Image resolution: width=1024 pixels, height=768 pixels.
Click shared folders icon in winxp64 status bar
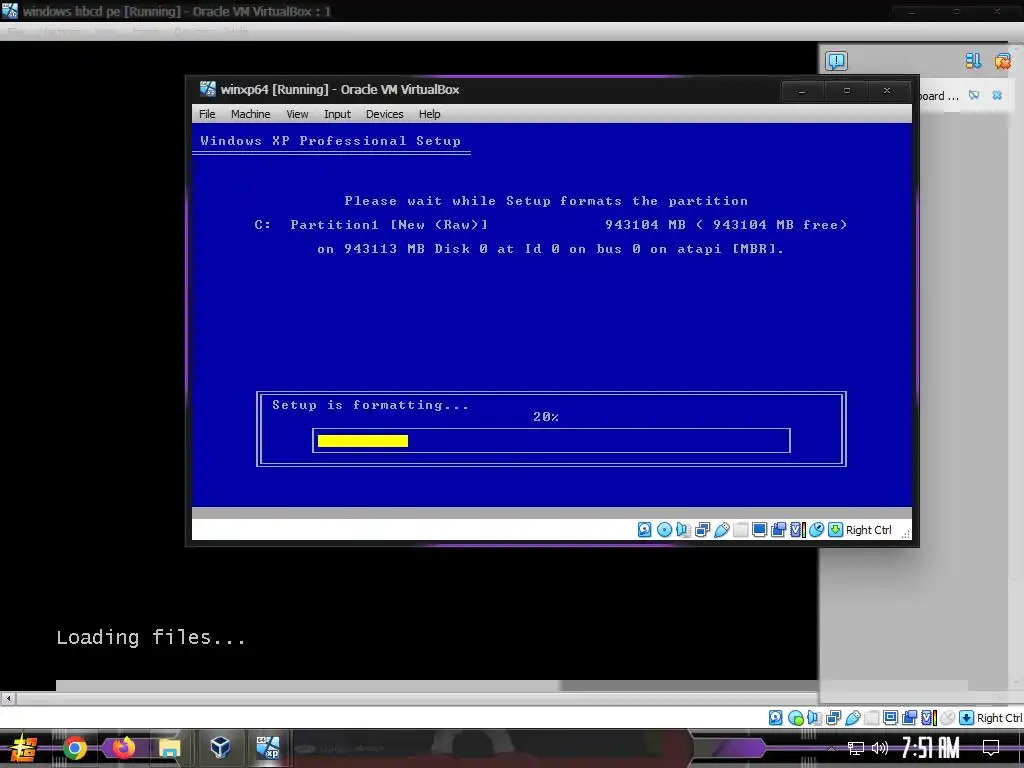click(741, 530)
